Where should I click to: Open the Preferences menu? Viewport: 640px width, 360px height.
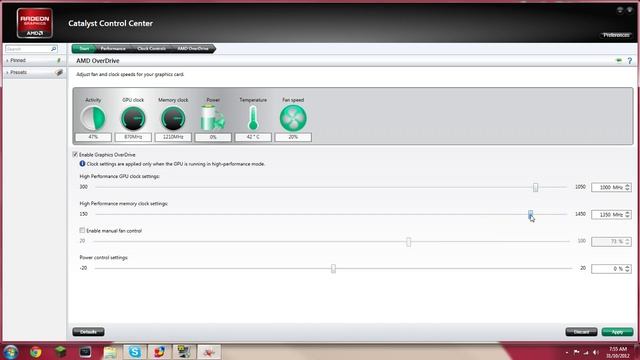616,35
